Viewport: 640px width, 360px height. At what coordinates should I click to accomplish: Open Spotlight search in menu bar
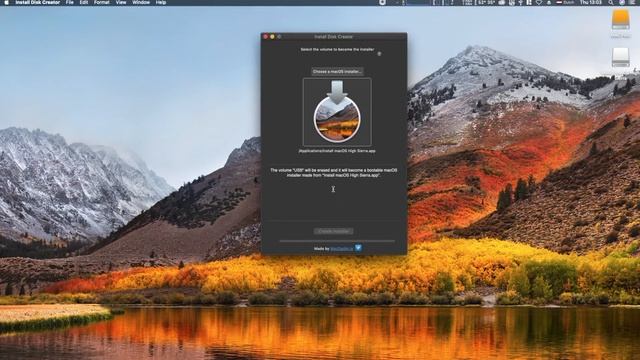point(611,2)
